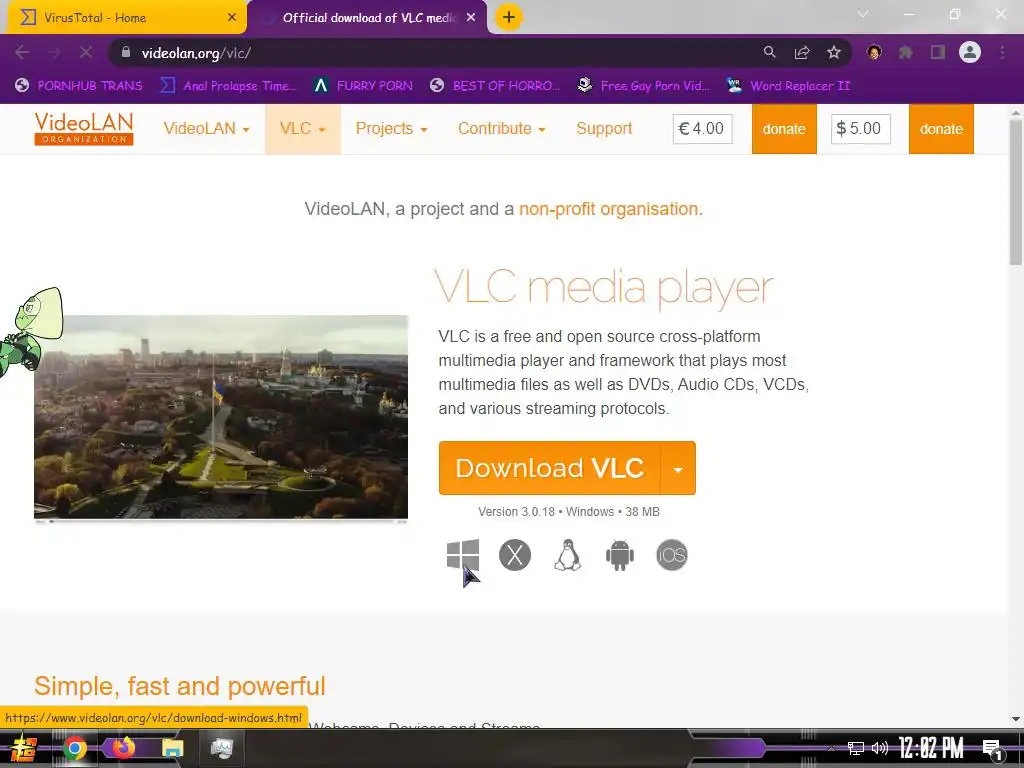The image size is (1024, 768).
Task: Edit the € 4.00 donation field
Action: [x=702, y=129]
